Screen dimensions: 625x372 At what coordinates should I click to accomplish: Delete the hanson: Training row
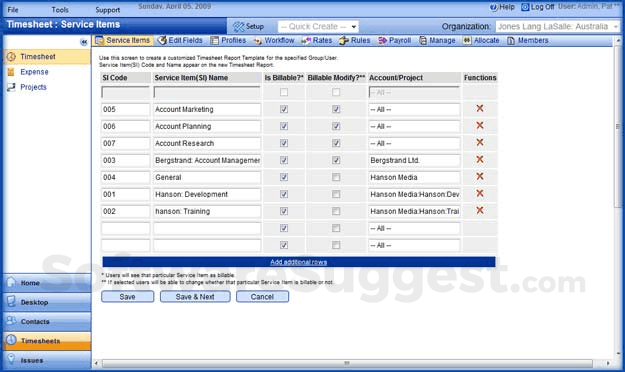click(480, 210)
